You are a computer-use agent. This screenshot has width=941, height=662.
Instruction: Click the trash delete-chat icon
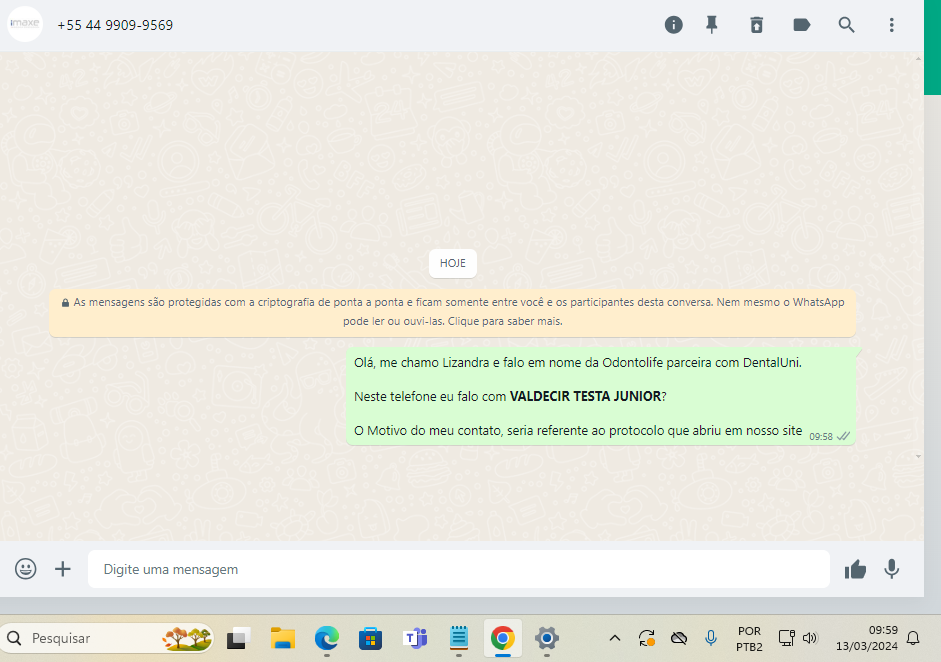click(x=756, y=25)
